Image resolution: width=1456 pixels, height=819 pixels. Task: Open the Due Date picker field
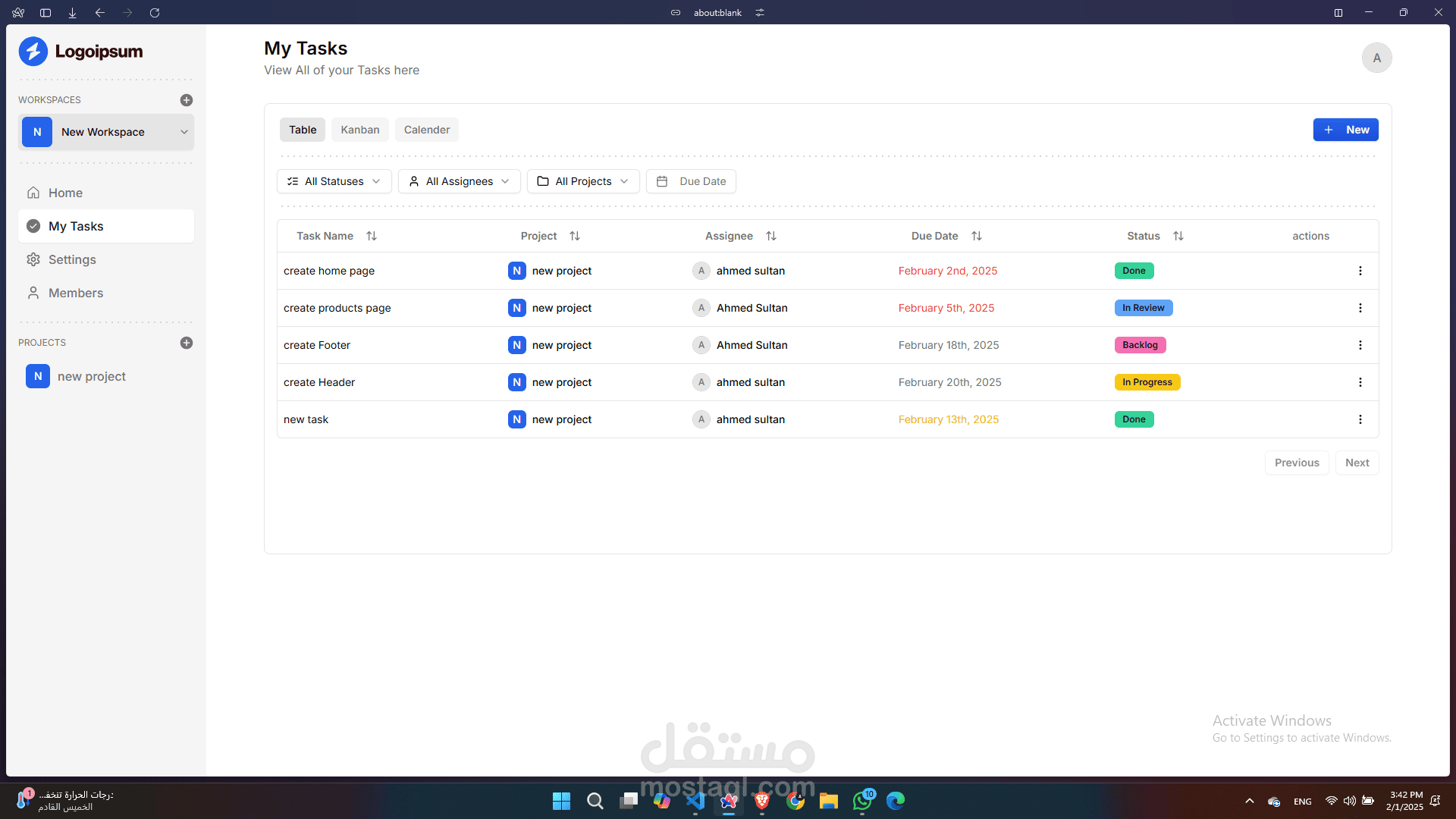click(x=691, y=181)
